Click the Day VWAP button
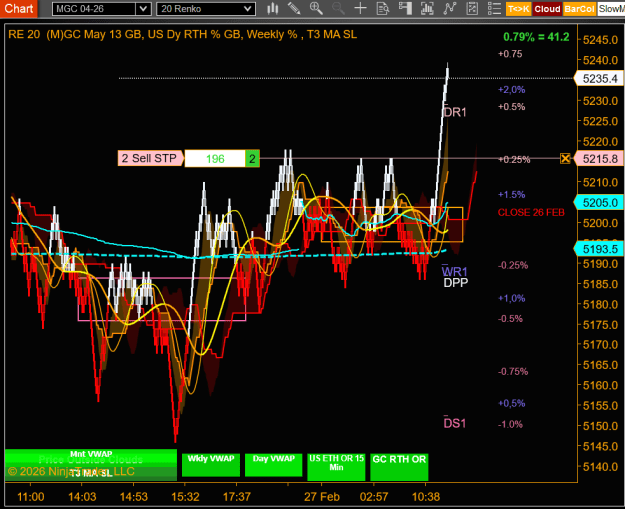The height and width of the screenshot is (509, 625). tap(273, 464)
